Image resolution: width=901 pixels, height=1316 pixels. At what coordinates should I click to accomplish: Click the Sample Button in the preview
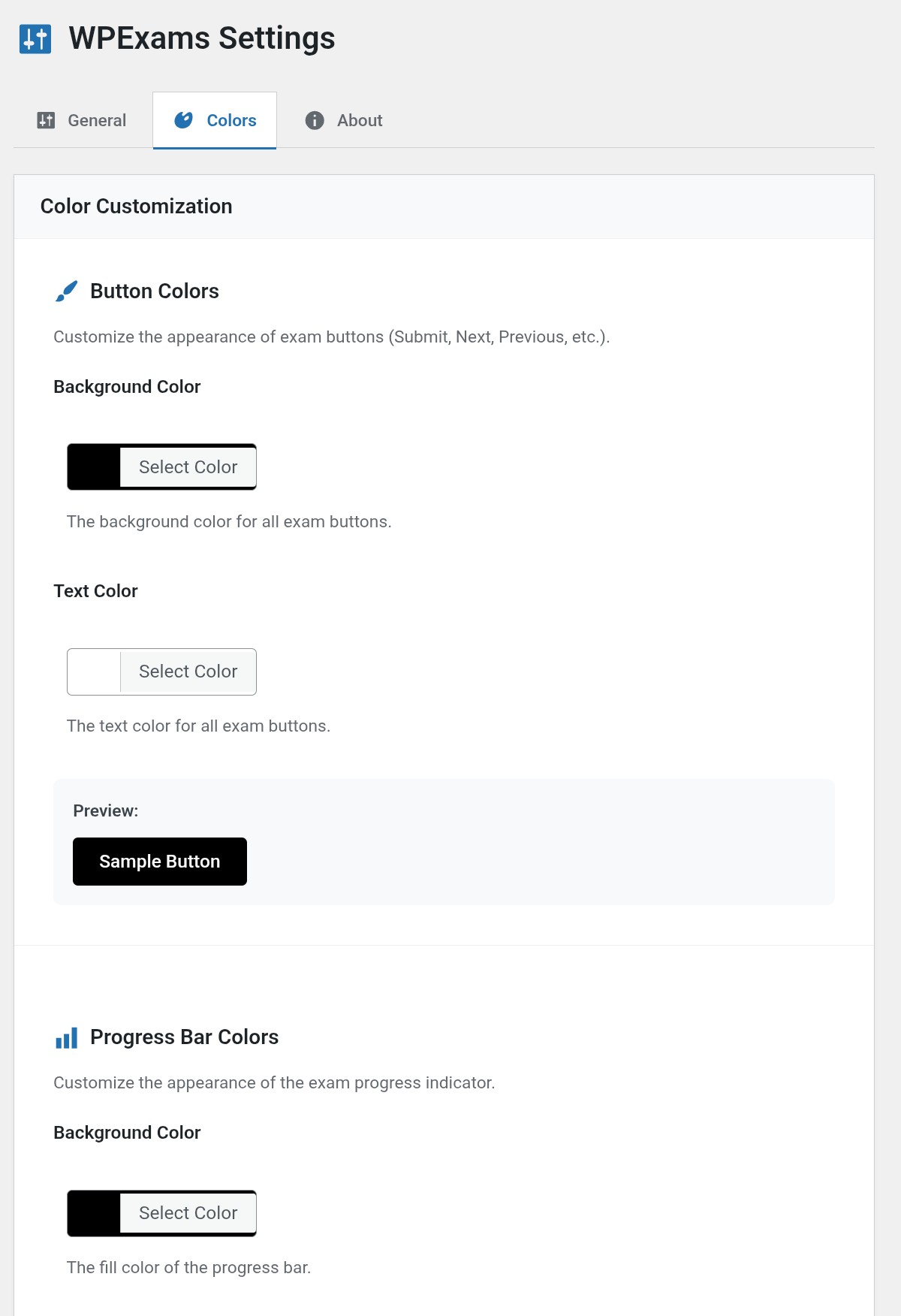point(159,862)
